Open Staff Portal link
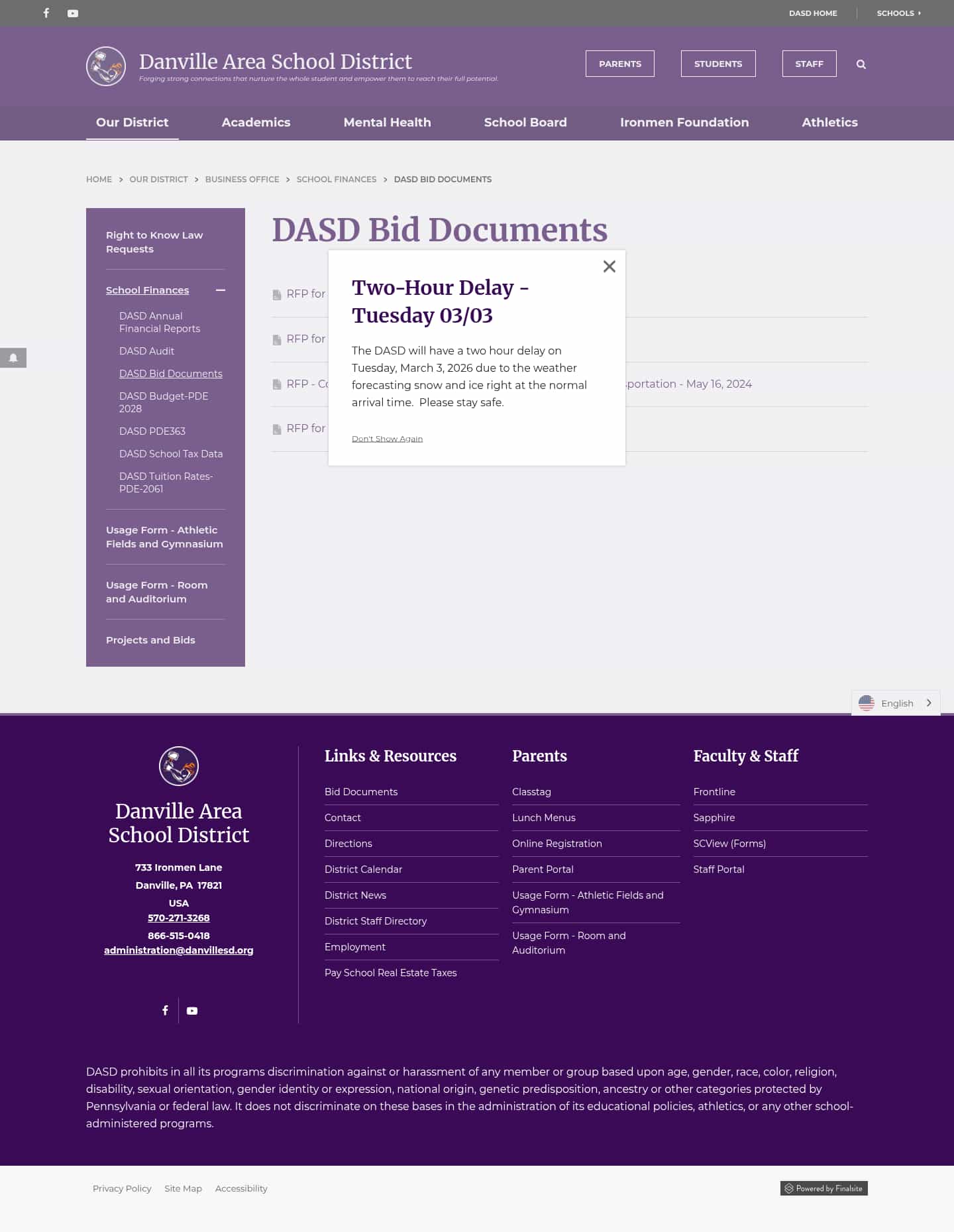This screenshot has height=1232, width=954. (719, 869)
